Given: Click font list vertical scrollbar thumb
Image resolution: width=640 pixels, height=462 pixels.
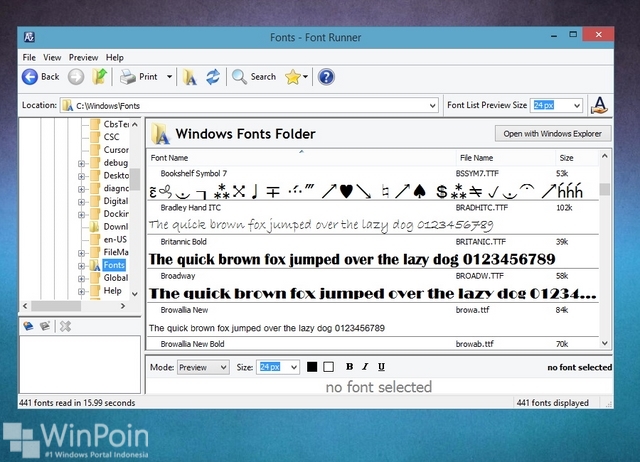Looking at the screenshot, I should click(x=604, y=189).
